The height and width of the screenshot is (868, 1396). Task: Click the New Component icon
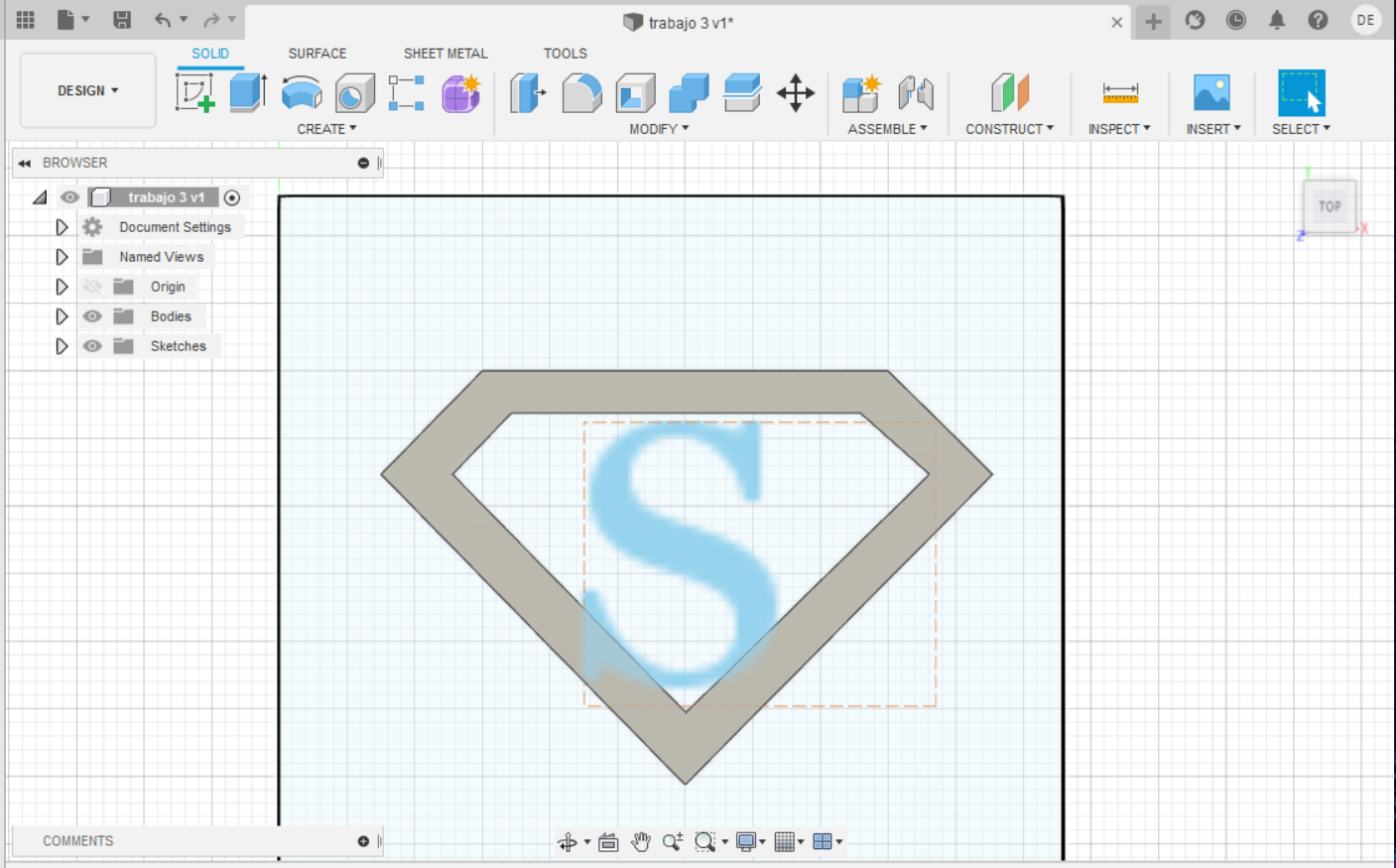click(861, 93)
